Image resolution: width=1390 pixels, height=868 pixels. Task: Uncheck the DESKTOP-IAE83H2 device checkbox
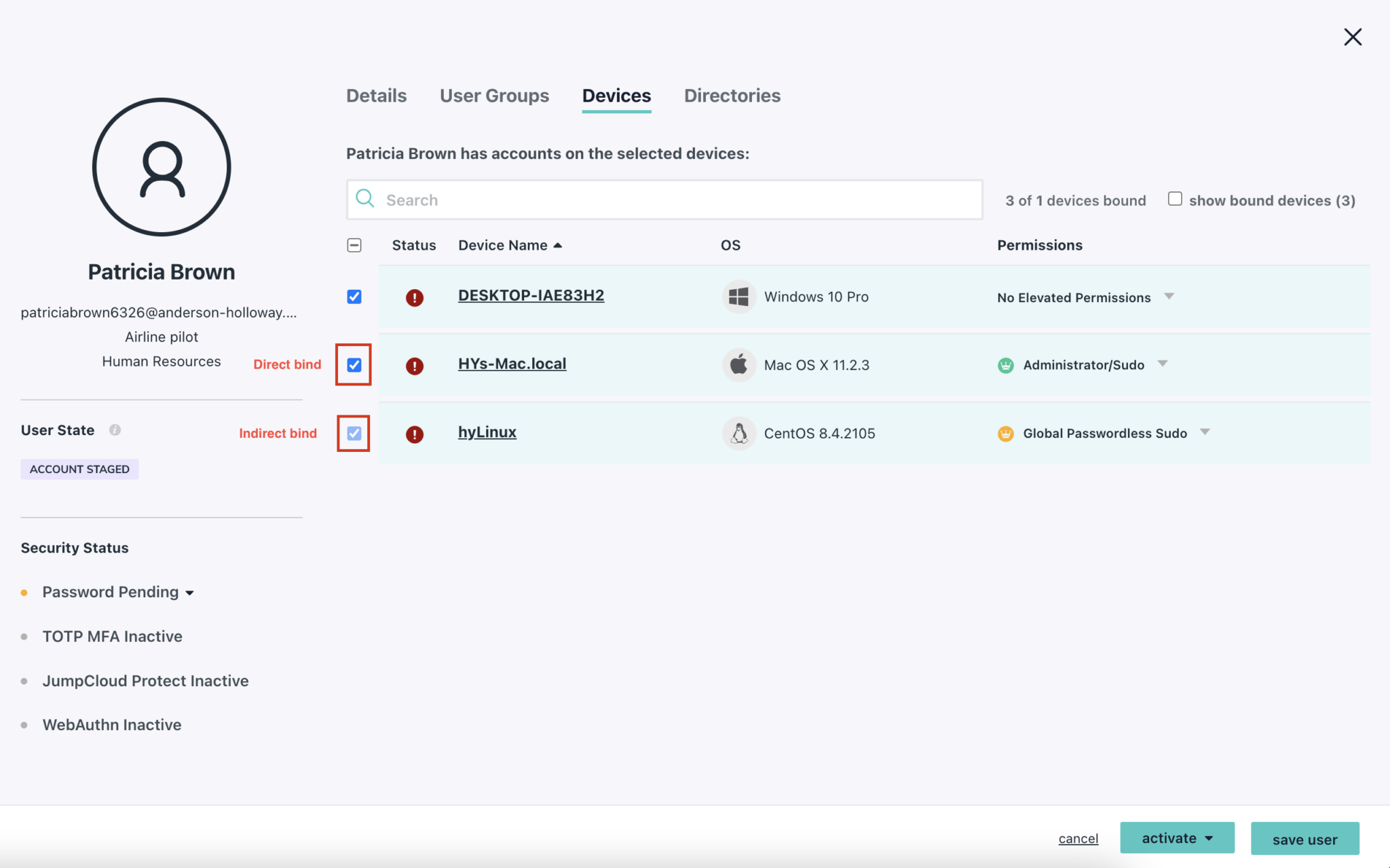[354, 297]
